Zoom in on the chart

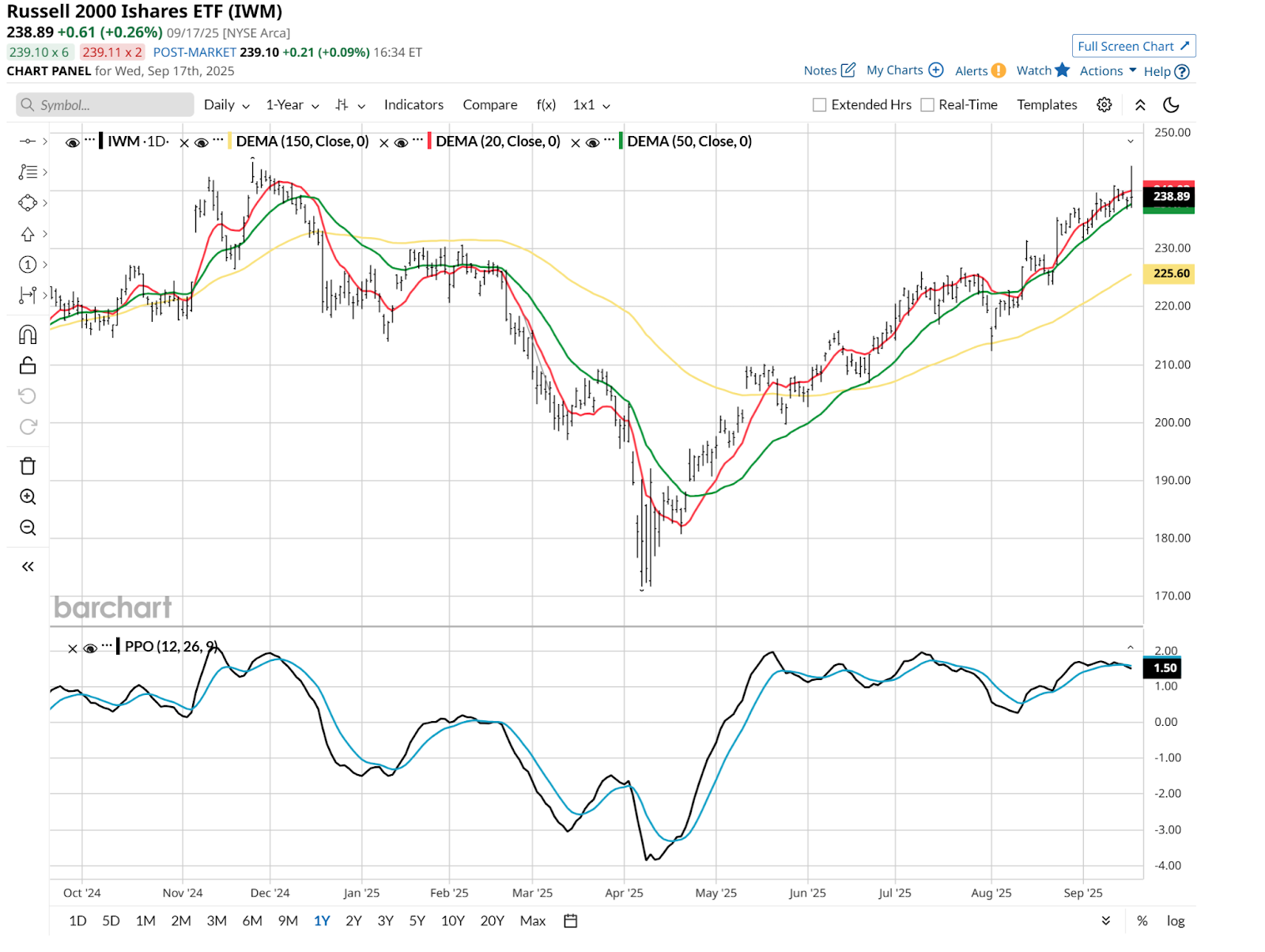pyautogui.click(x=28, y=497)
